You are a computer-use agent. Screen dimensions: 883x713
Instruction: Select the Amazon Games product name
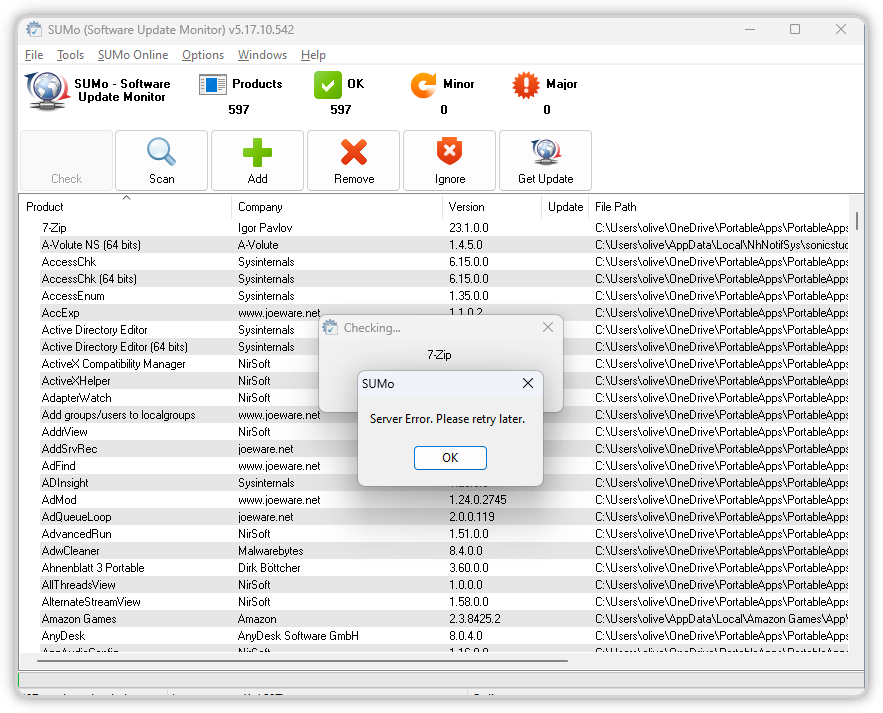pyautogui.click(x=79, y=619)
